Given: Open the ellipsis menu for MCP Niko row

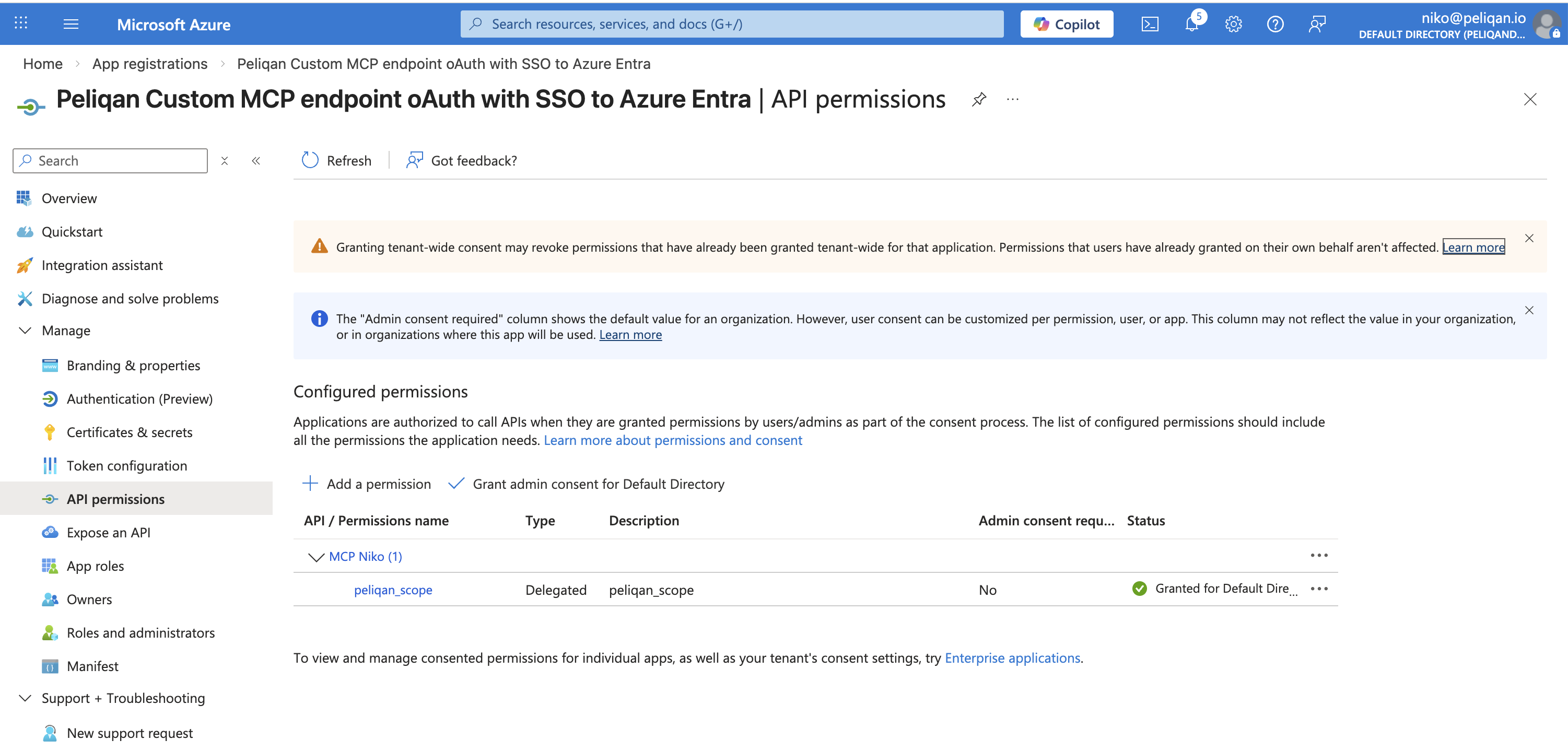Looking at the screenshot, I should [1319, 556].
